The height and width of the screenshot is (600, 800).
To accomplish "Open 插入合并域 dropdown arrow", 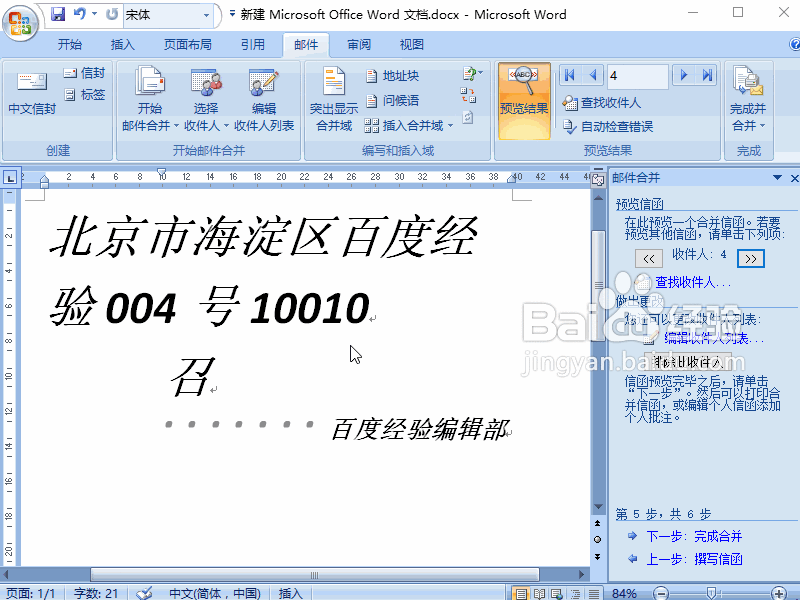I will point(450,126).
